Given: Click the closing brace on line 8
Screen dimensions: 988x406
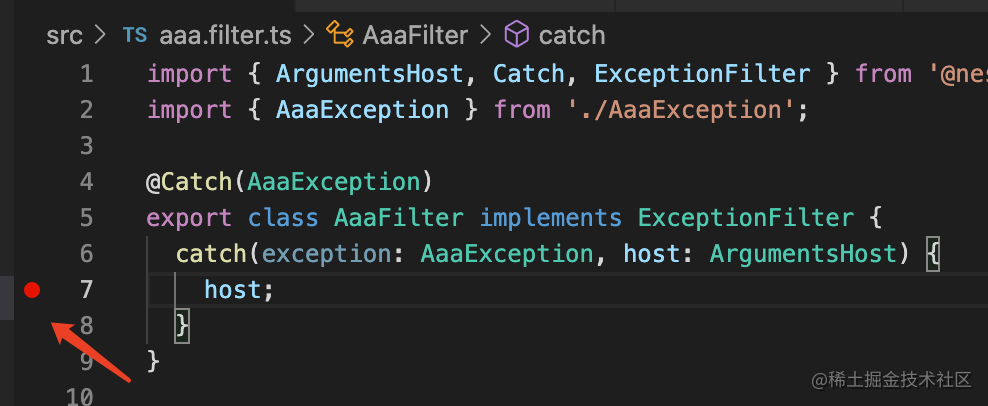Looking at the screenshot, I should tap(182, 324).
